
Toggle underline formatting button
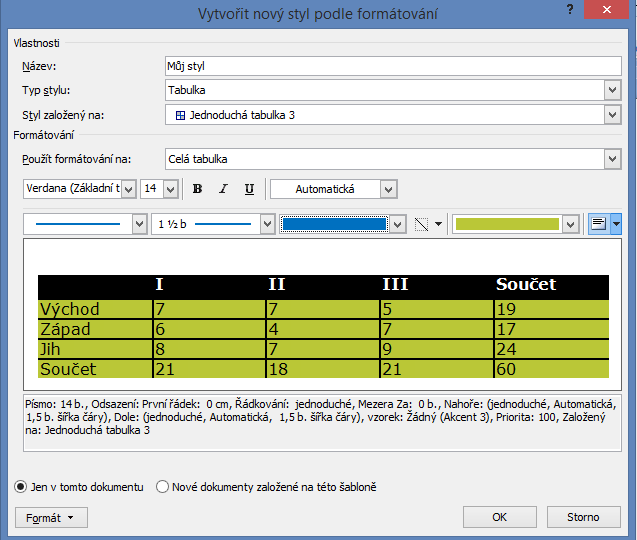(x=249, y=189)
